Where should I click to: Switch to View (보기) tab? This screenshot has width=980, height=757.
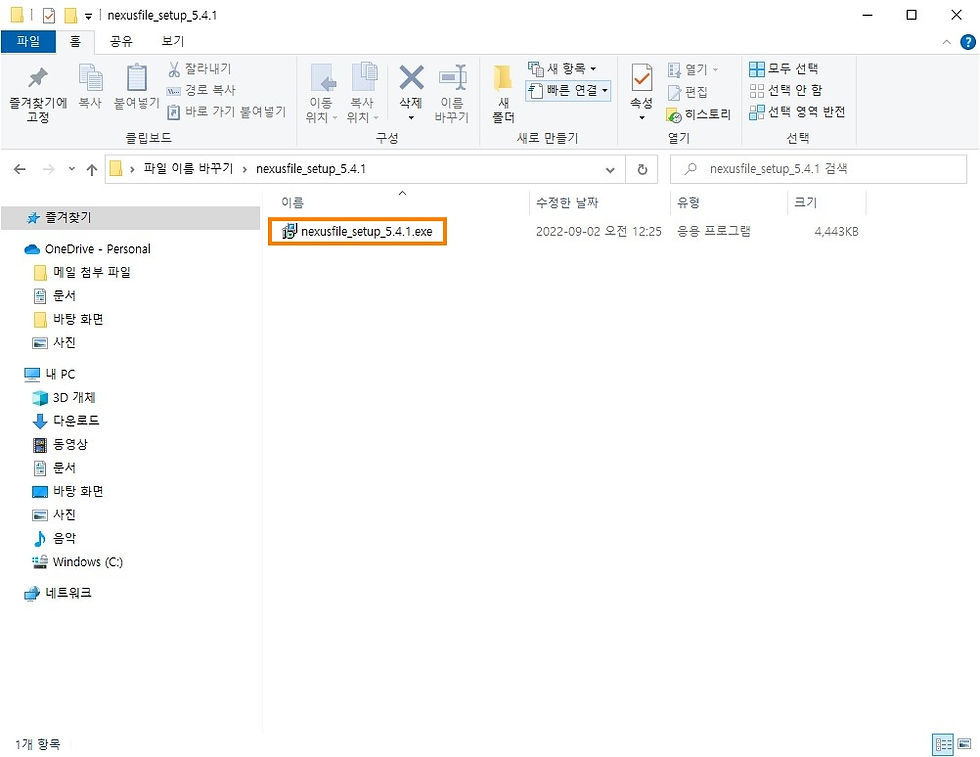tap(172, 41)
